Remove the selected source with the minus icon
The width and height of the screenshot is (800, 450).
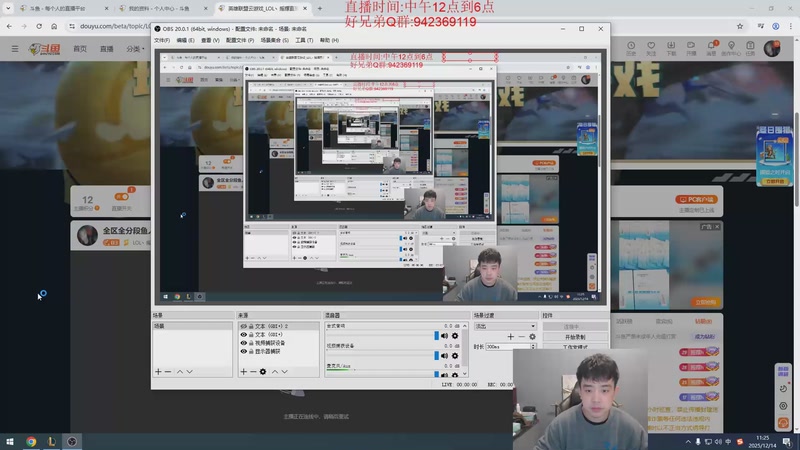253,371
